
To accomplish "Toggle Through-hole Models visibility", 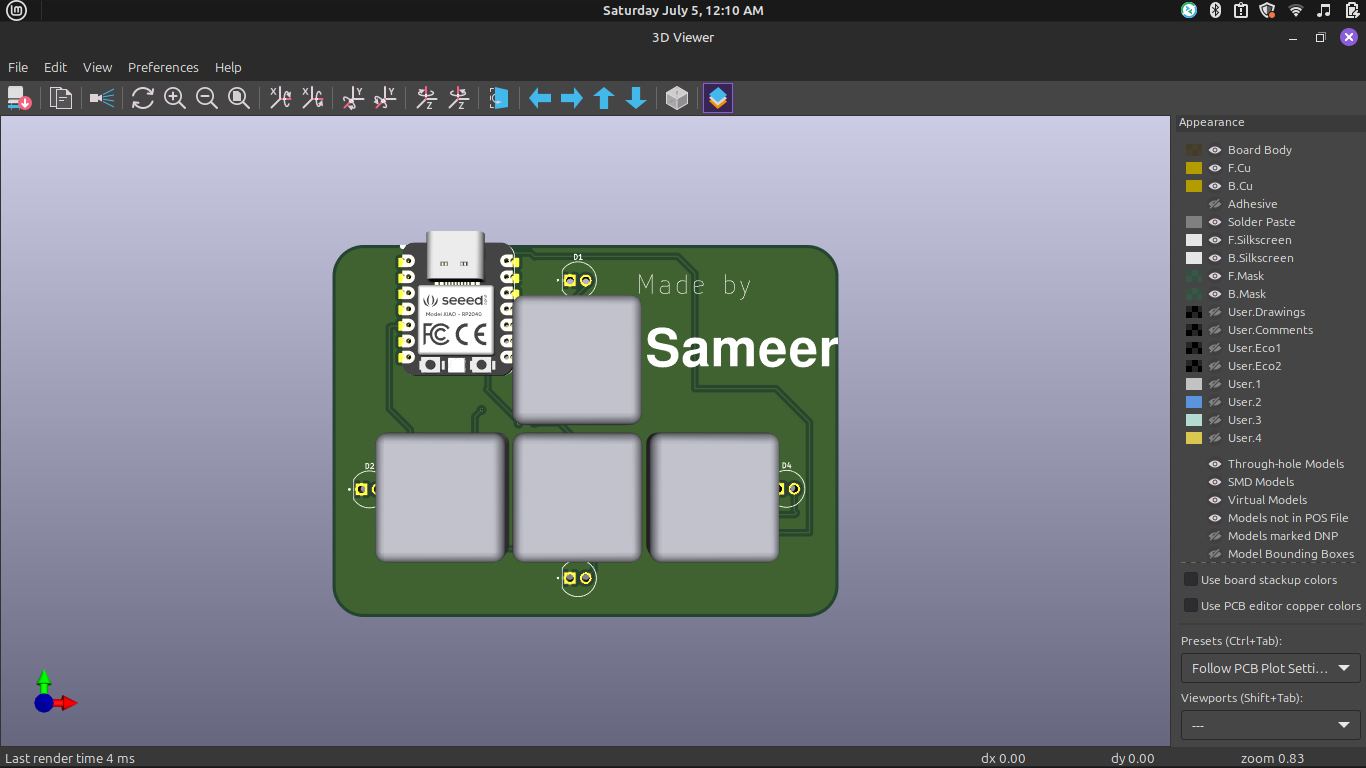I will (1215, 464).
